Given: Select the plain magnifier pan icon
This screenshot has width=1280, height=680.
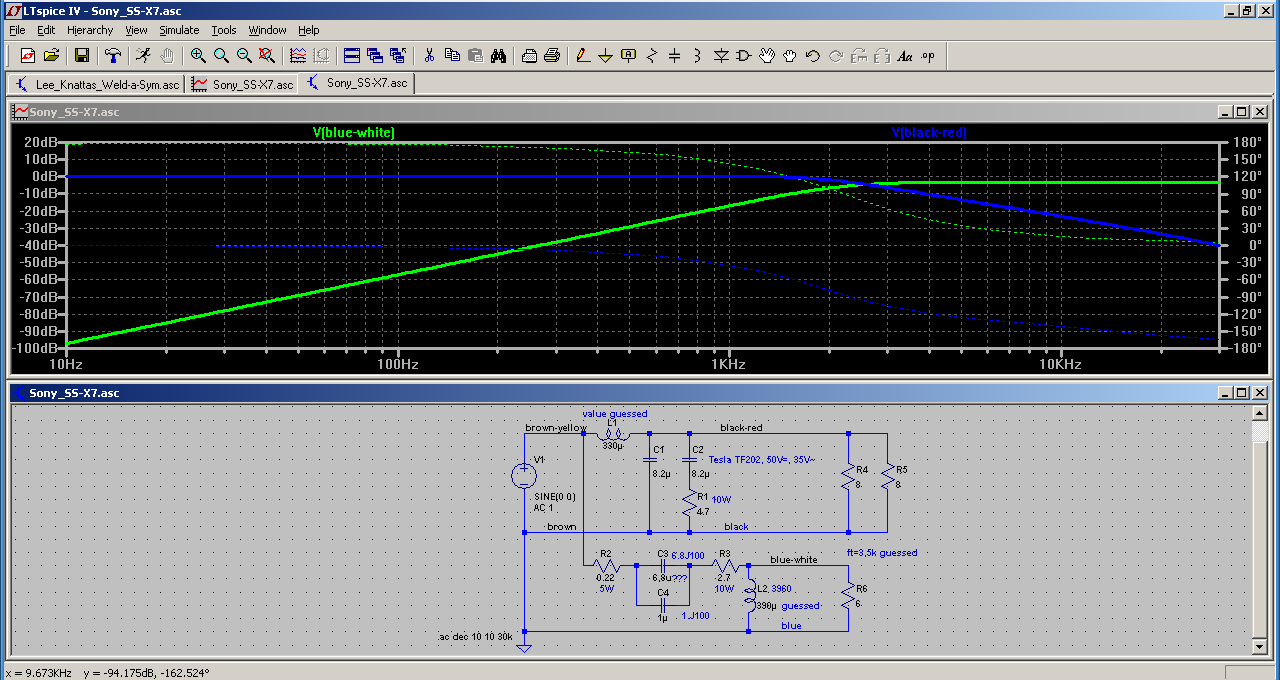Looking at the screenshot, I should pyautogui.click(x=221, y=55).
